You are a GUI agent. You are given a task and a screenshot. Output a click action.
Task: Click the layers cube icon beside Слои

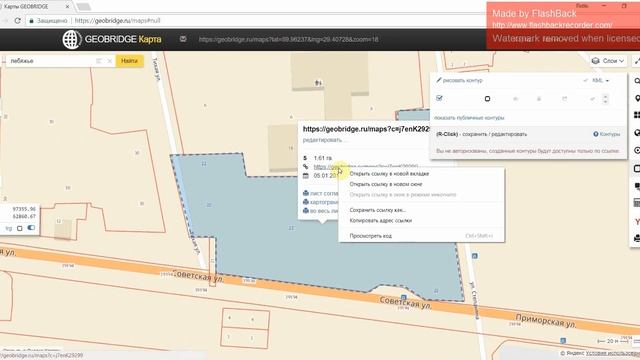pyautogui.click(x=596, y=61)
